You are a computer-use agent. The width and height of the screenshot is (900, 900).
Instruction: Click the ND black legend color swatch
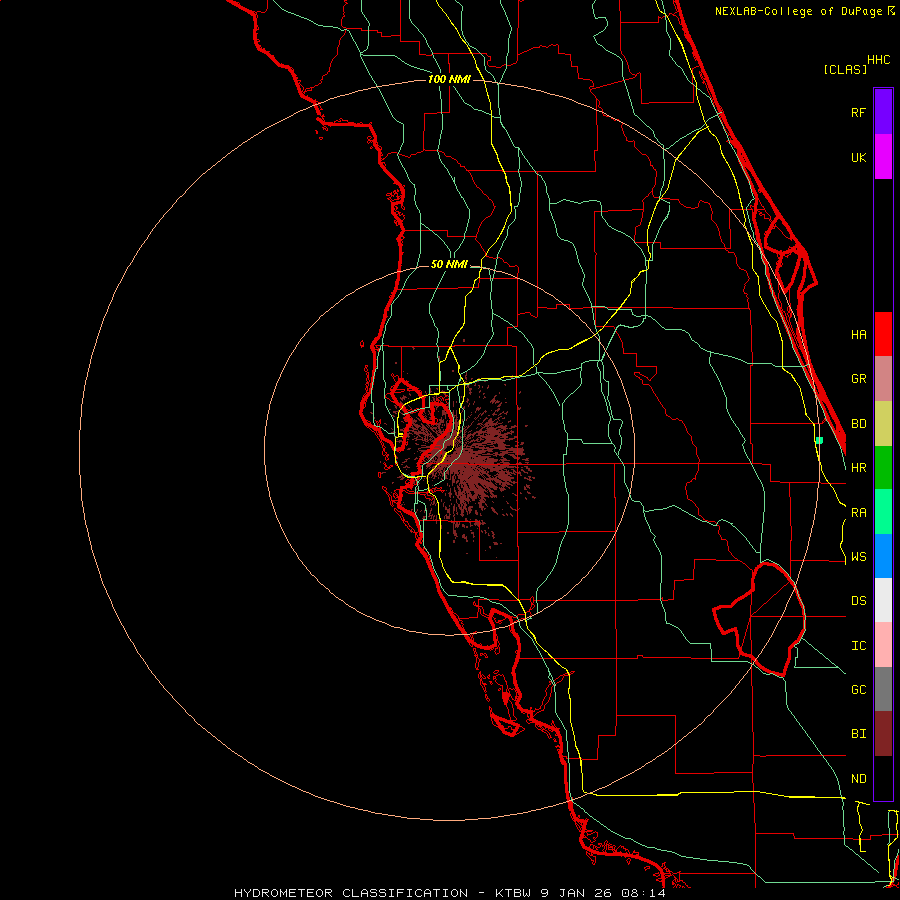(883, 778)
